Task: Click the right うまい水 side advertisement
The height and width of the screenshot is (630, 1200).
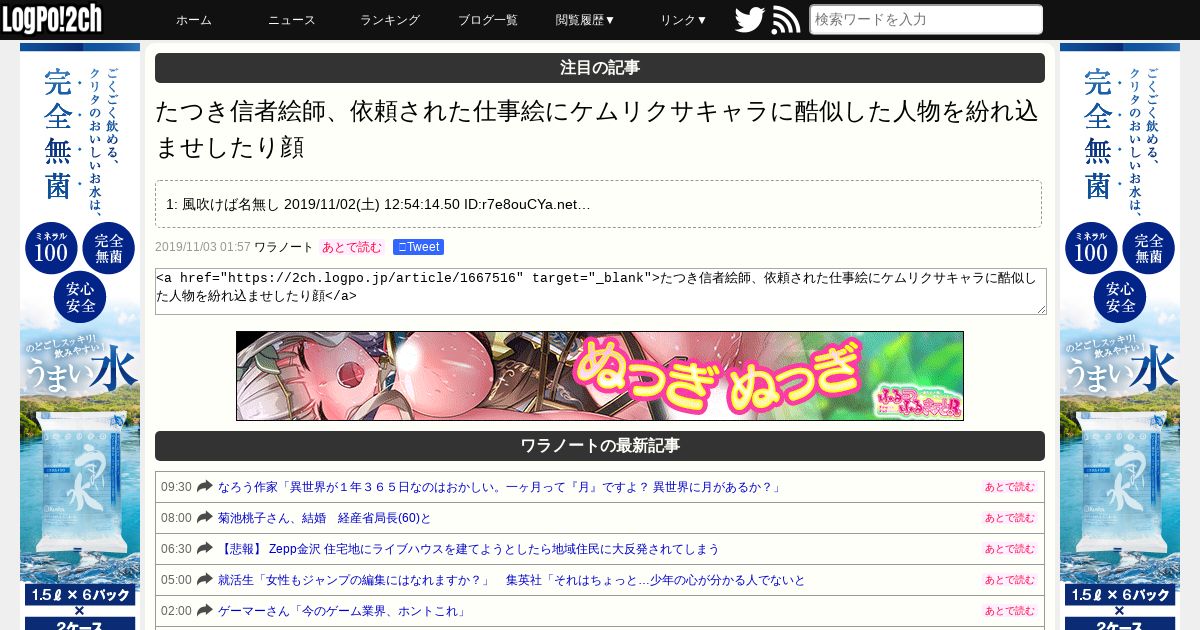Action: pyautogui.click(x=1120, y=336)
